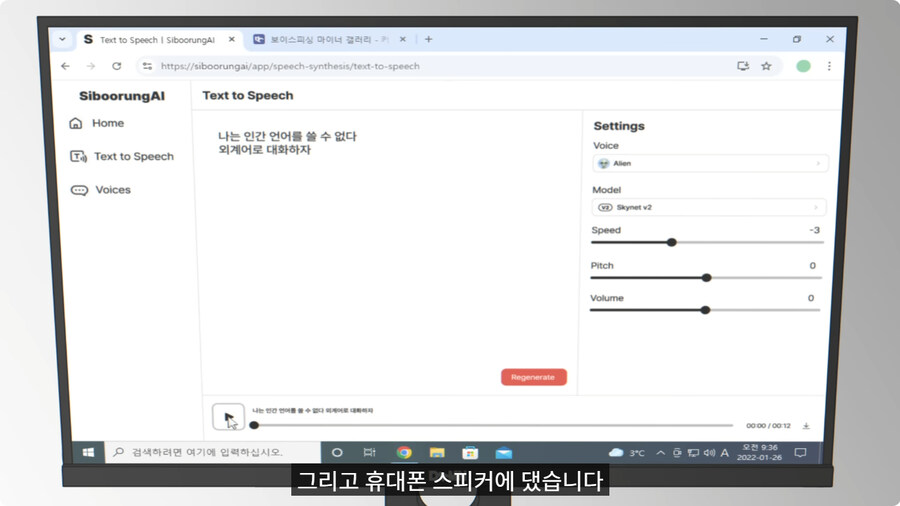Image resolution: width=900 pixels, height=506 pixels.
Task: Click the speaker volume tray icon
Action: (x=709, y=453)
